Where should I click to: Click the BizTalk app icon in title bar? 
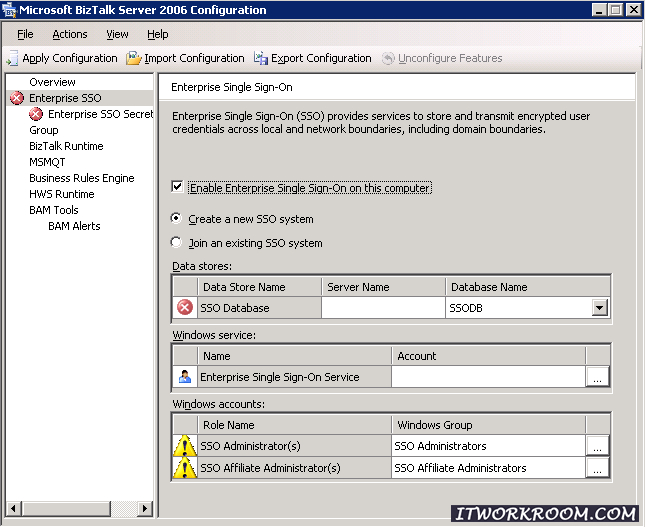tap(9, 10)
